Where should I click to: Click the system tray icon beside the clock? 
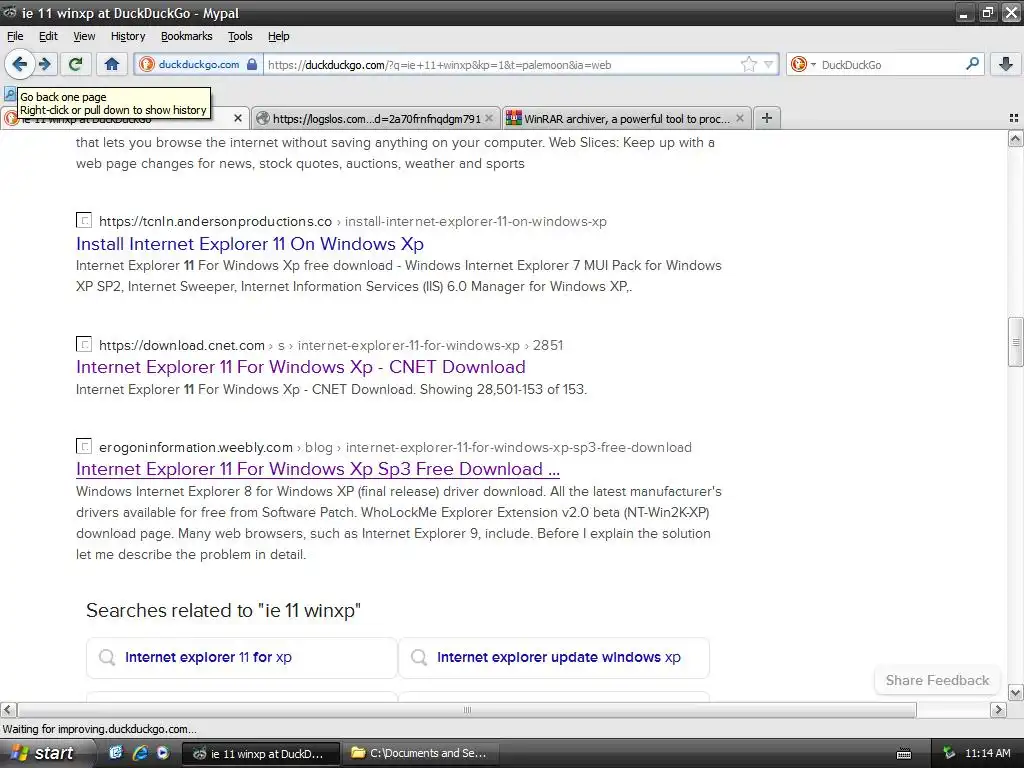pyautogui.click(x=950, y=754)
